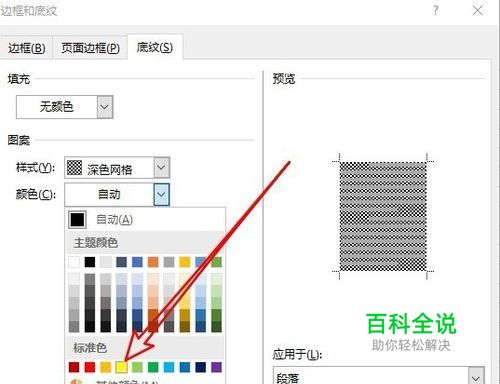This screenshot has height=384, width=500.
Task: Select the 底纹(S) tab
Action: point(155,47)
